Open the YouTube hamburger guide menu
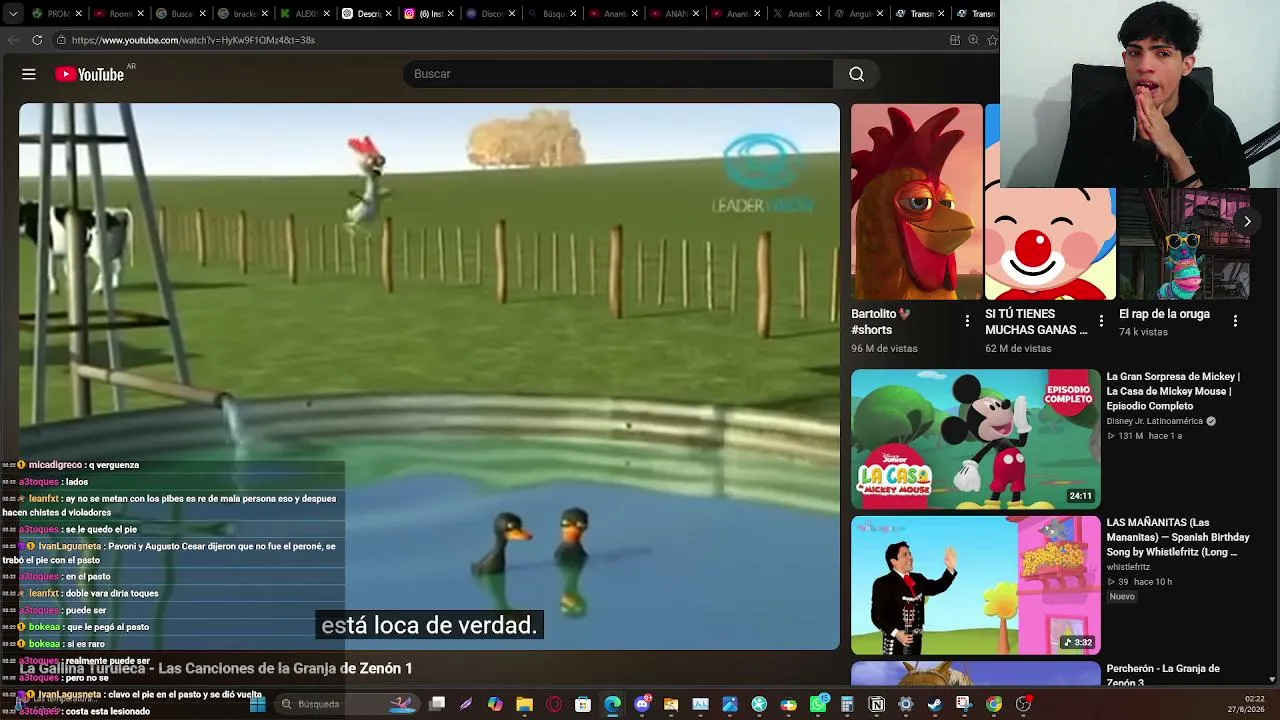 click(29, 74)
